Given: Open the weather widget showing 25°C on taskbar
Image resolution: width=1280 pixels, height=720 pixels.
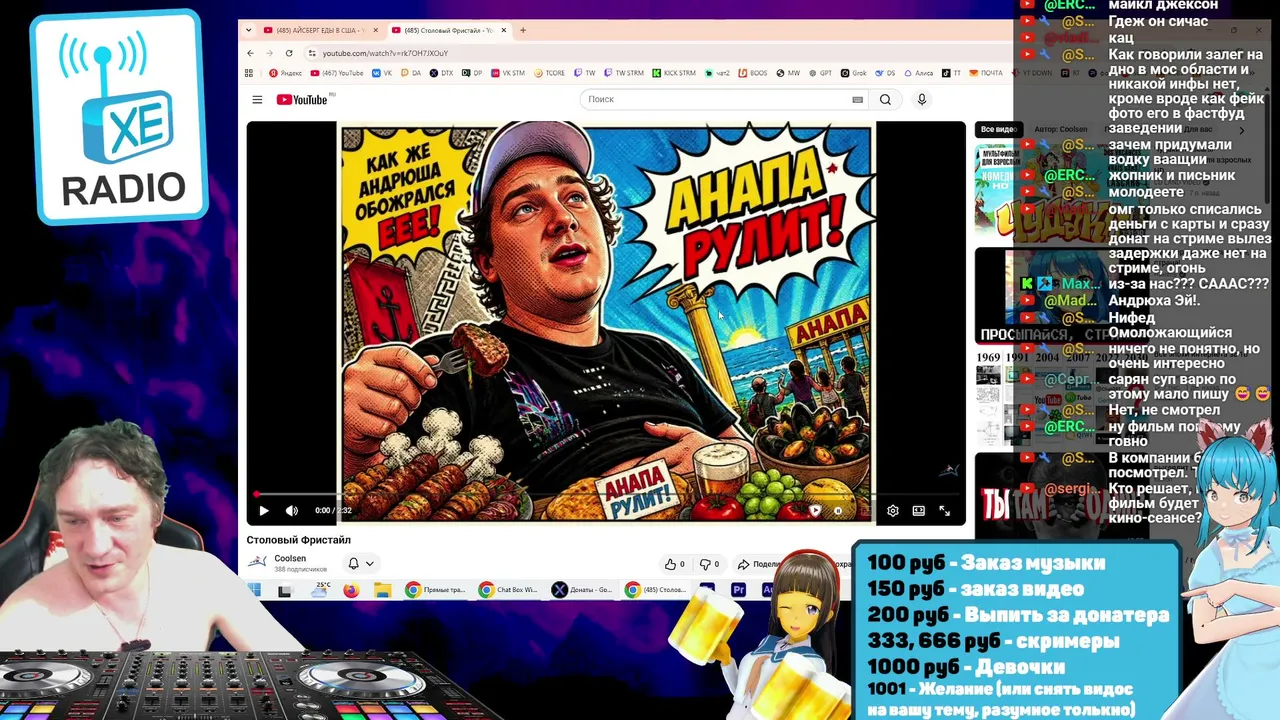Looking at the screenshot, I should pyautogui.click(x=321, y=590).
